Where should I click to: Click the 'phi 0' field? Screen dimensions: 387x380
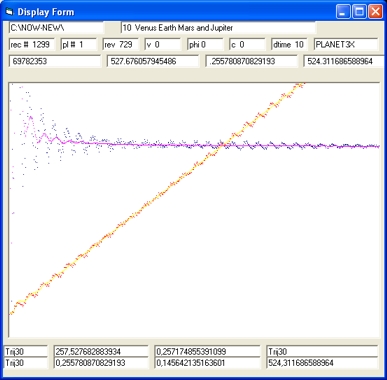click(x=205, y=44)
